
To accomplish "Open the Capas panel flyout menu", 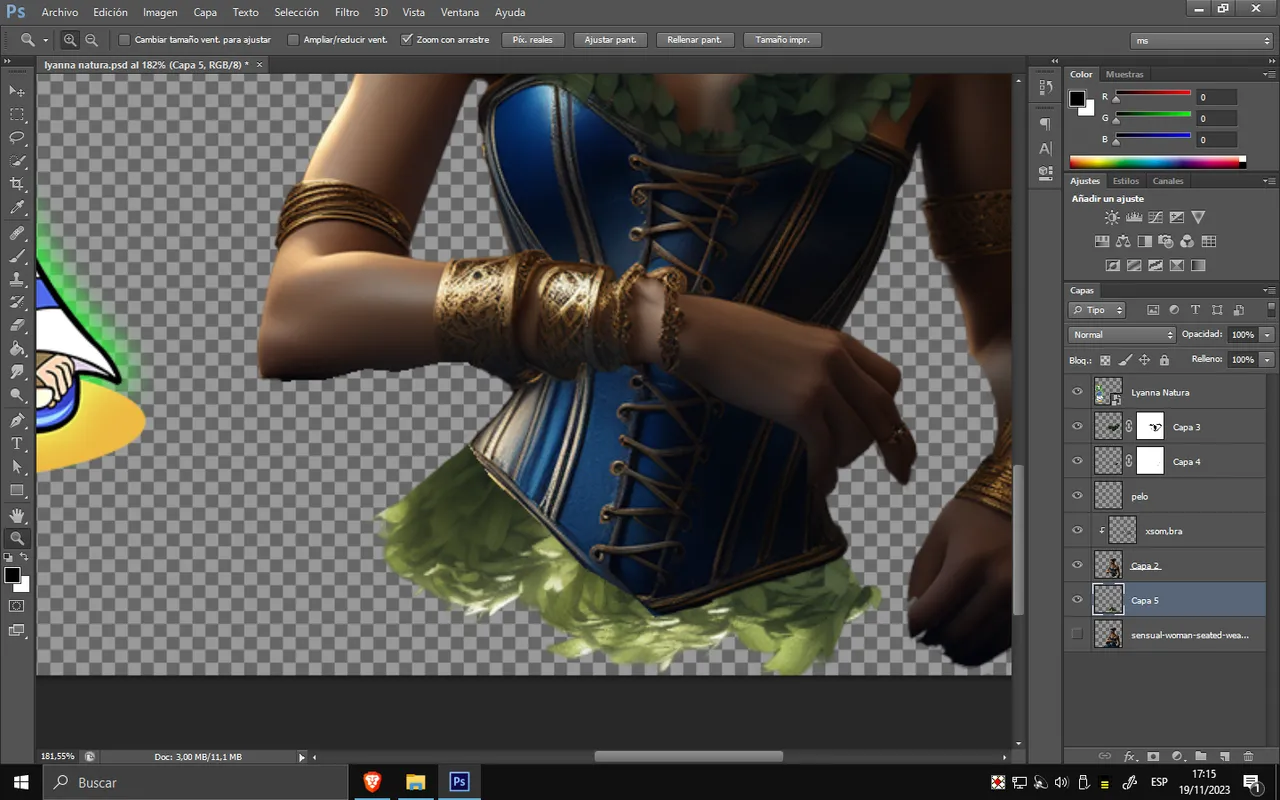I will (1270, 290).
